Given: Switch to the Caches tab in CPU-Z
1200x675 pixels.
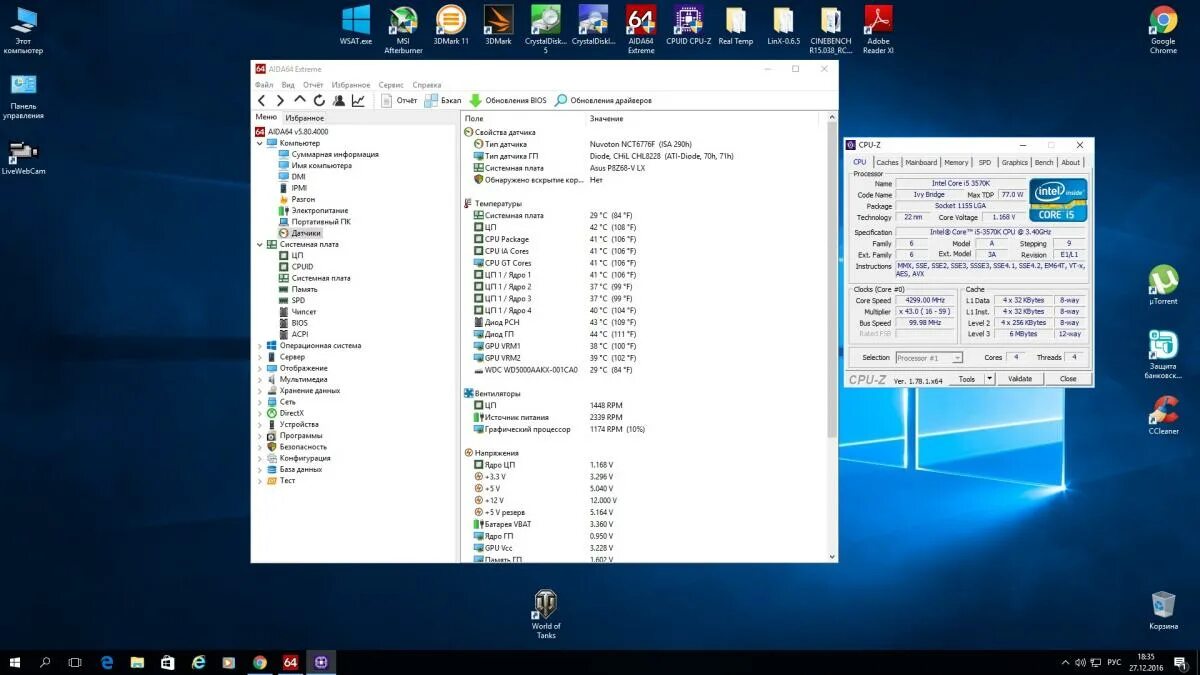Looking at the screenshot, I should (888, 162).
